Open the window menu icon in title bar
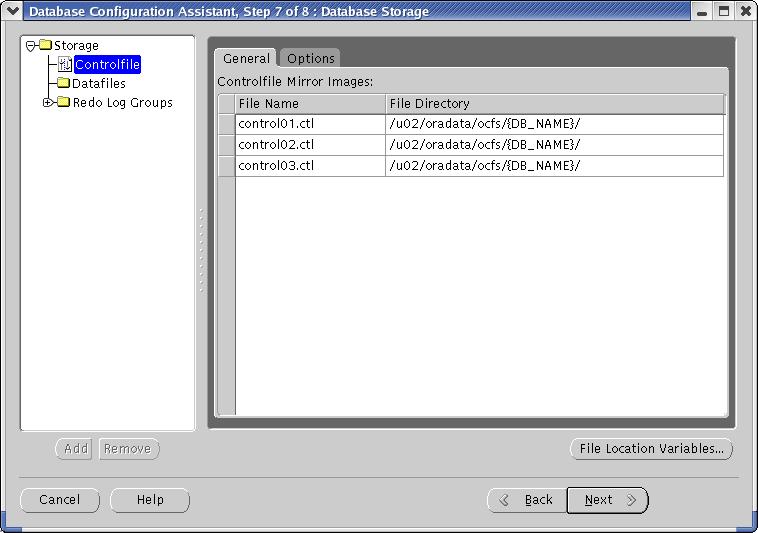Screen dimensions: 758x533 (12, 12)
